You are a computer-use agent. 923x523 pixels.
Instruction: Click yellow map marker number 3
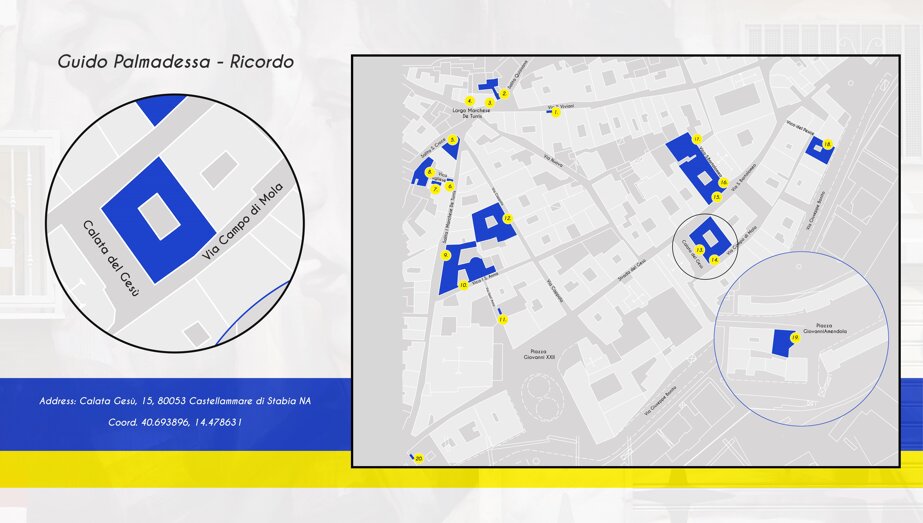tap(490, 102)
